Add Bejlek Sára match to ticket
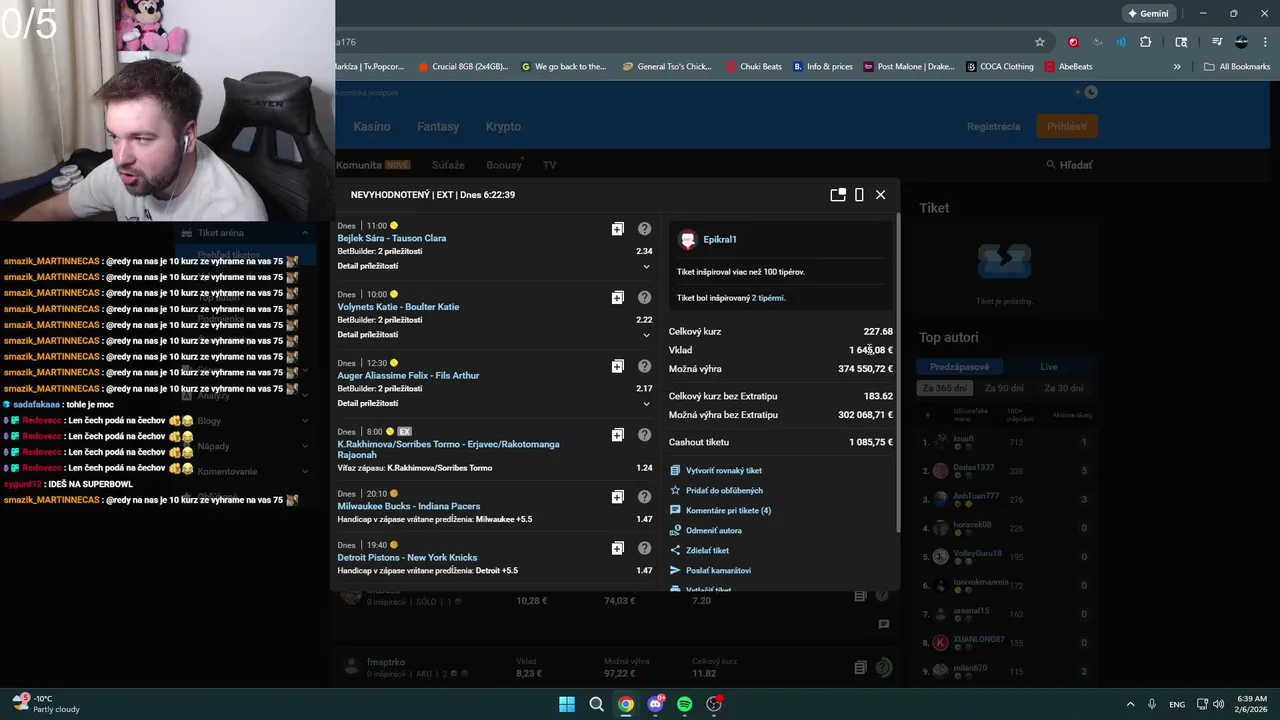This screenshot has height=720, width=1280. click(618, 229)
